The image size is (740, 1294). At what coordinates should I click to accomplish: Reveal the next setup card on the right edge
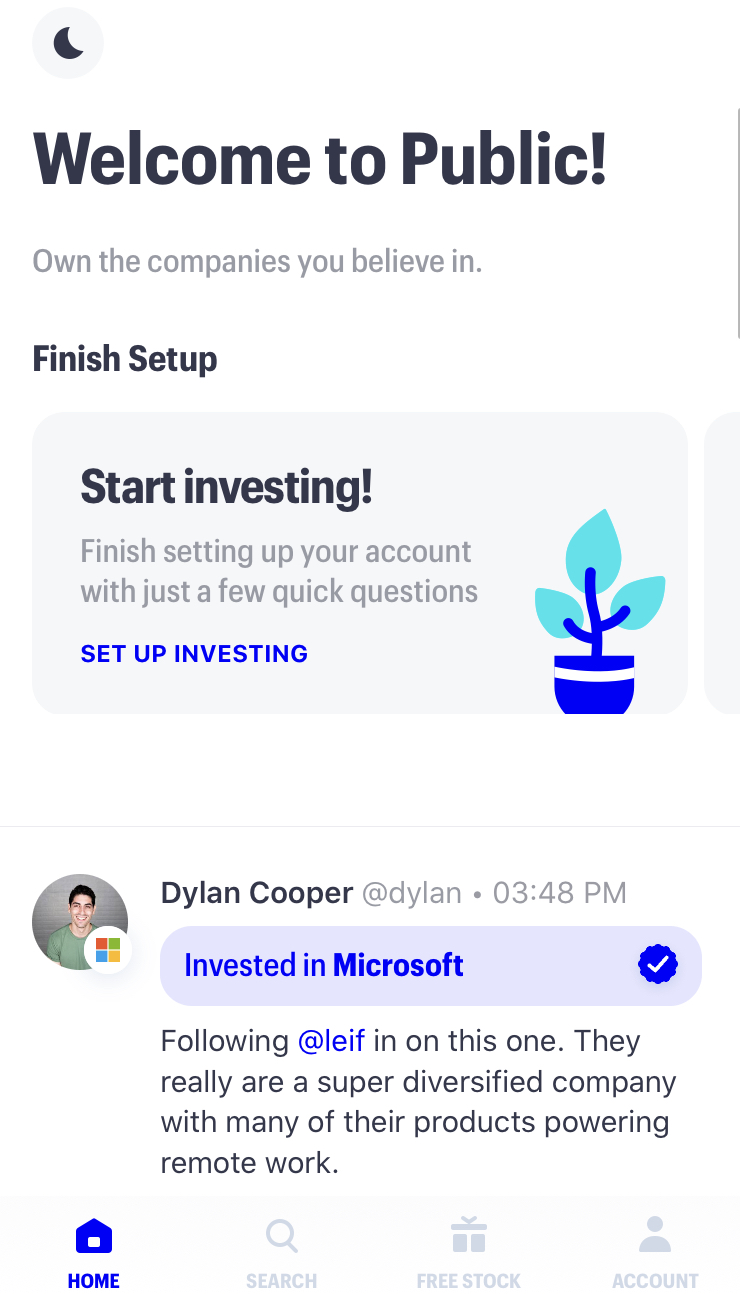click(723, 563)
